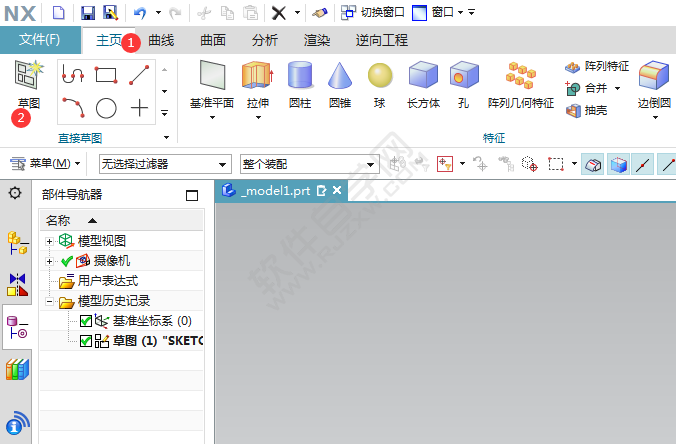Switch to the 分析 analysis tab
676x444 pixels.
point(265,40)
